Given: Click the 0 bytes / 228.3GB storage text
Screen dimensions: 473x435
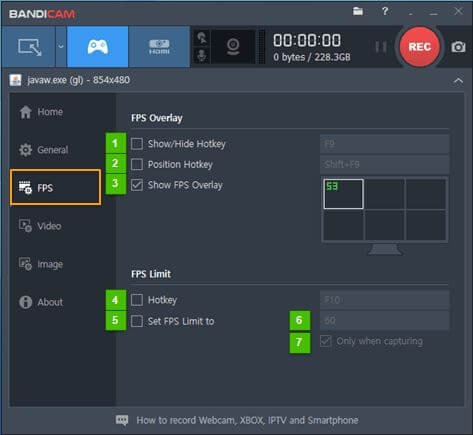Looking at the screenshot, I should point(312,57).
